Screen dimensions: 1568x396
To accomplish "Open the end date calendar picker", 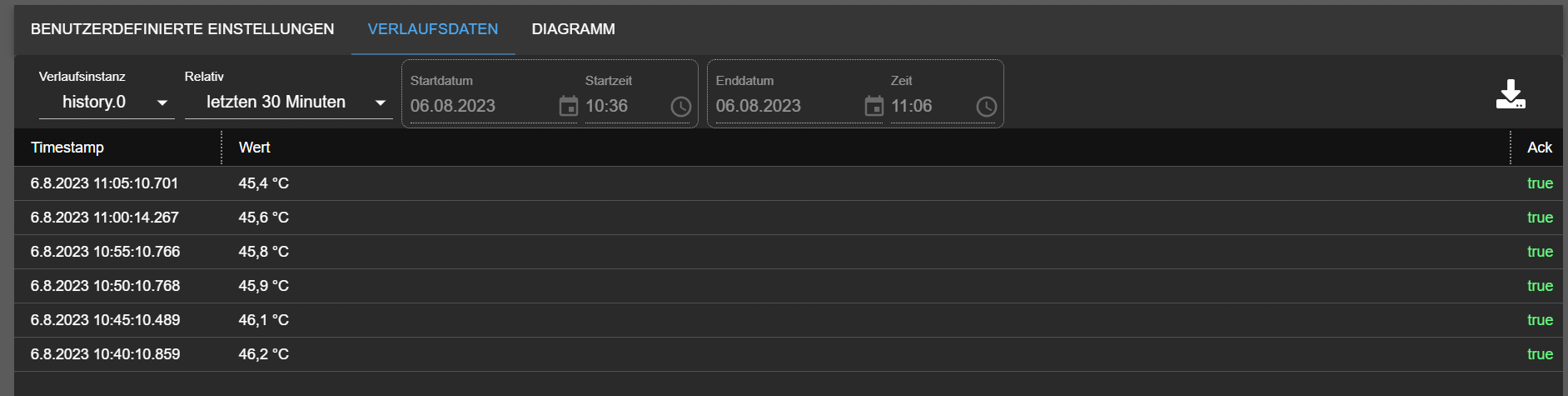I will click(x=874, y=106).
